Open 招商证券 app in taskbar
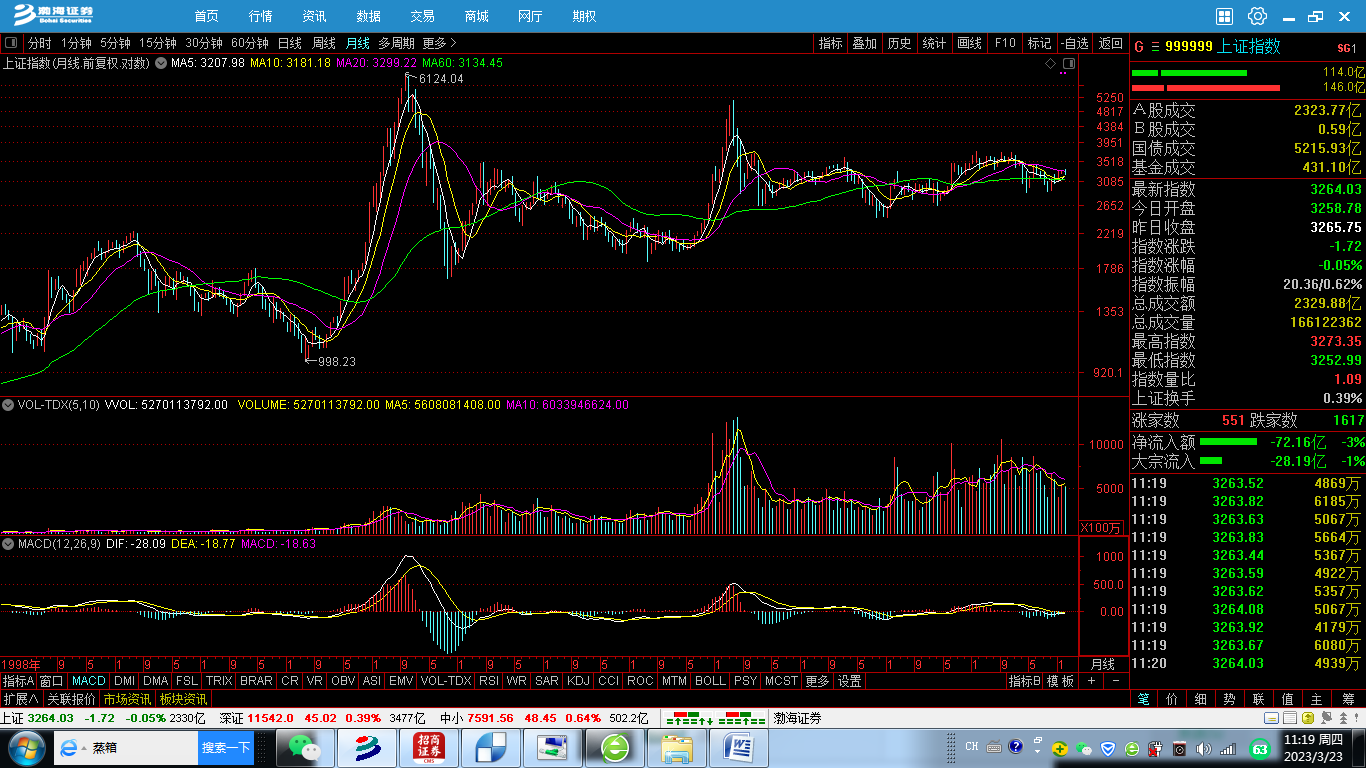Viewport: 1366px width, 768px height. coord(427,747)
